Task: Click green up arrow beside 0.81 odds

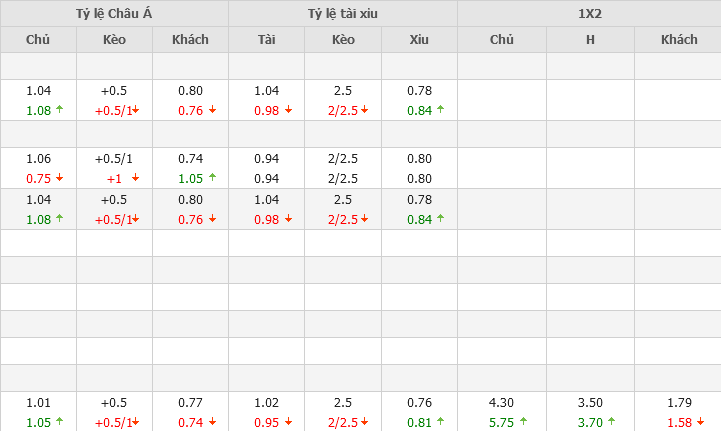Action: pos(441,423)
